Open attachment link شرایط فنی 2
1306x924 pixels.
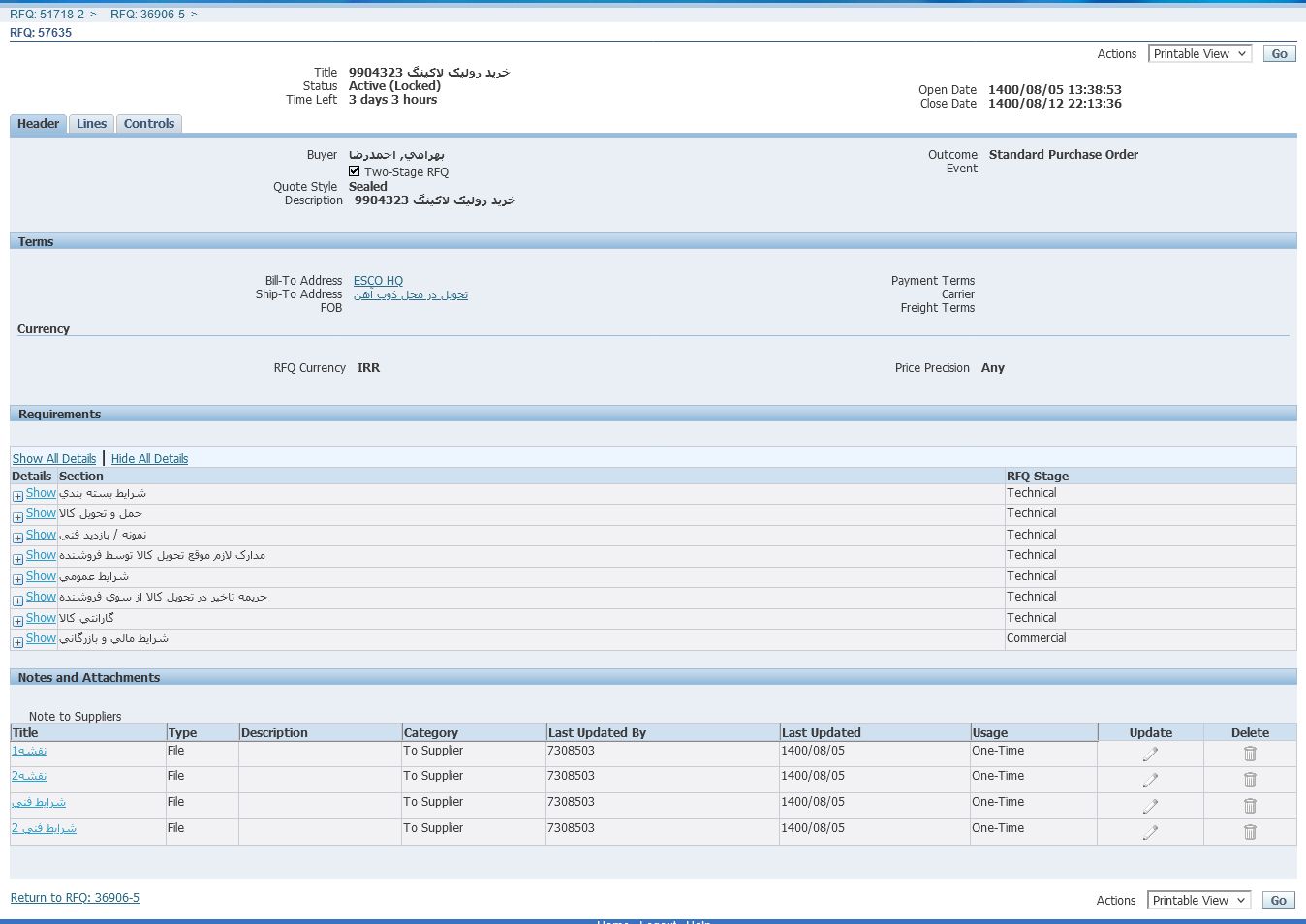(44, 828)
